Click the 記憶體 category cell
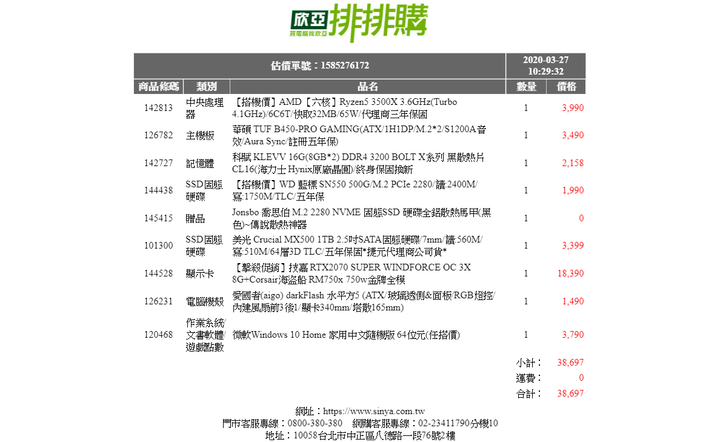 coord(200,163)
